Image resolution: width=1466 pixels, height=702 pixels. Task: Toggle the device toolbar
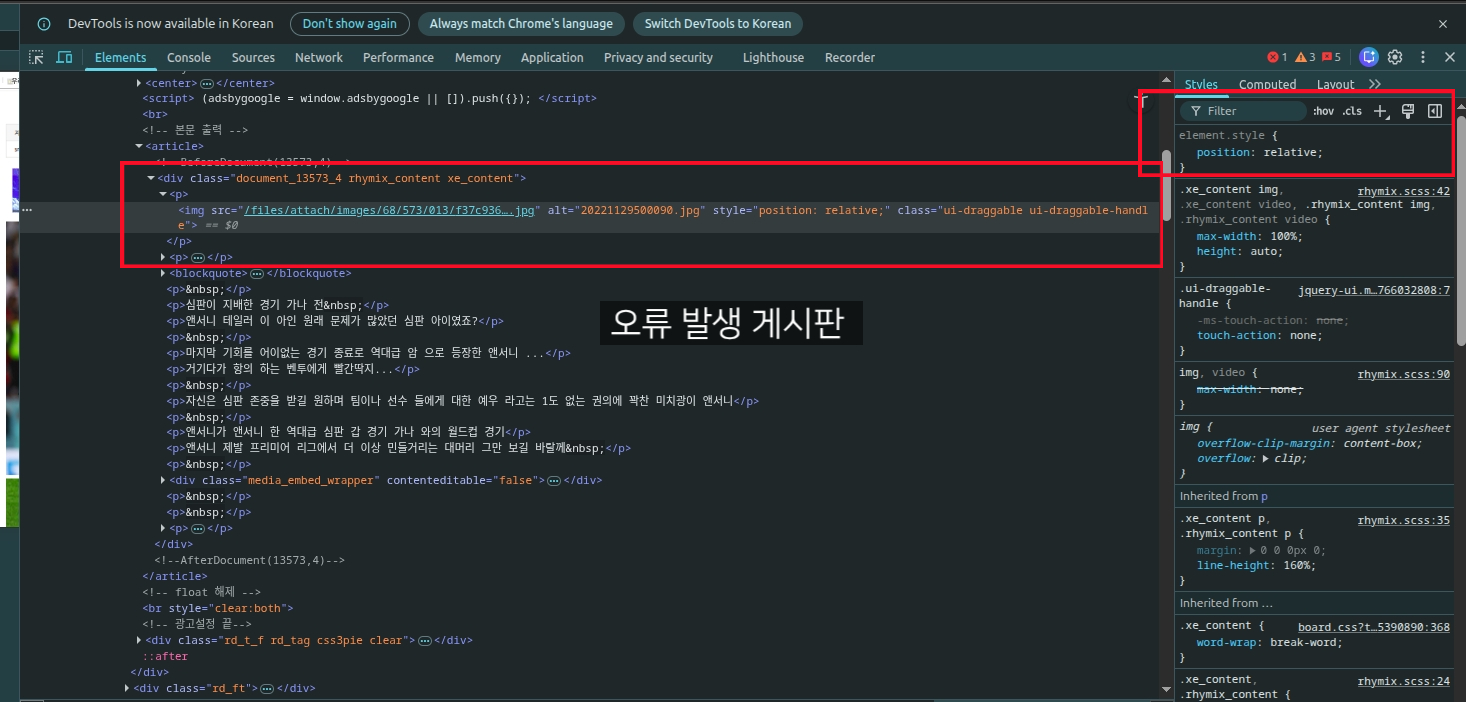click(x=64, y=58)
